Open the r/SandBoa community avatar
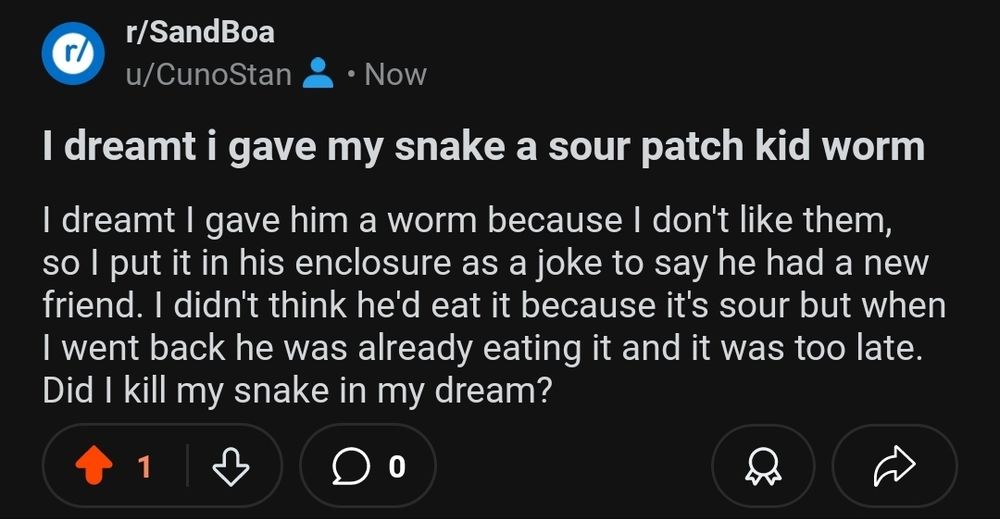Viewport: 1000px width, 519px height. 73,54
